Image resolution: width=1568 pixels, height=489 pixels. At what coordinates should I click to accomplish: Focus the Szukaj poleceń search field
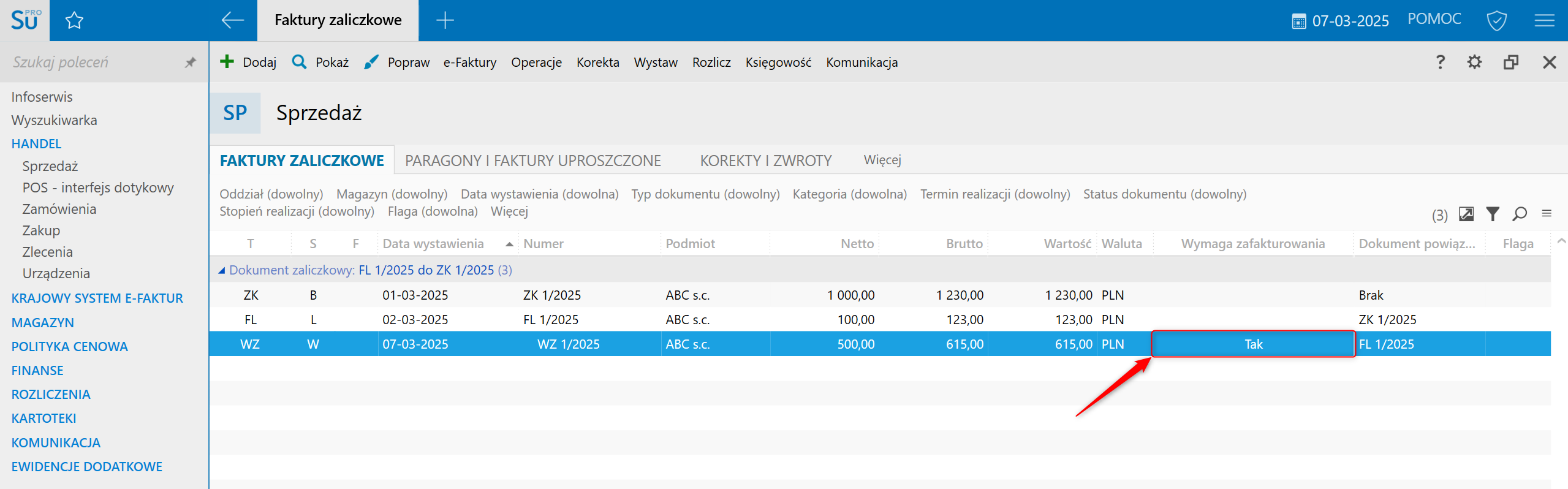(92, 62)
